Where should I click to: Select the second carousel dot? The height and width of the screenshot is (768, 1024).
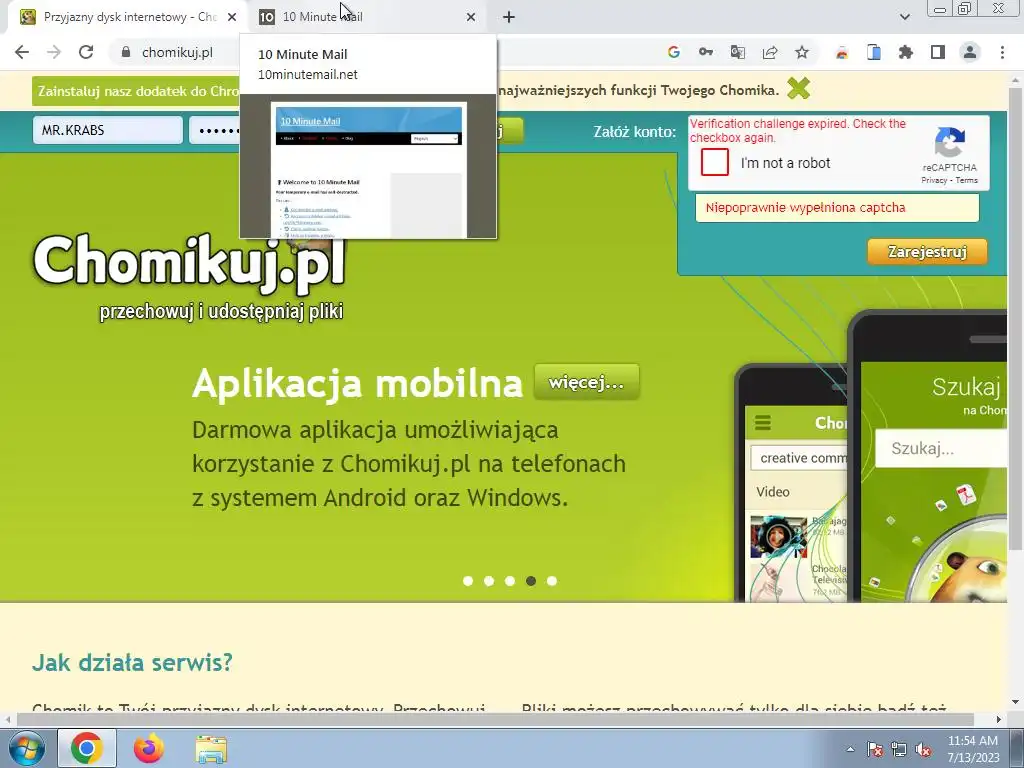pos(488,581)
